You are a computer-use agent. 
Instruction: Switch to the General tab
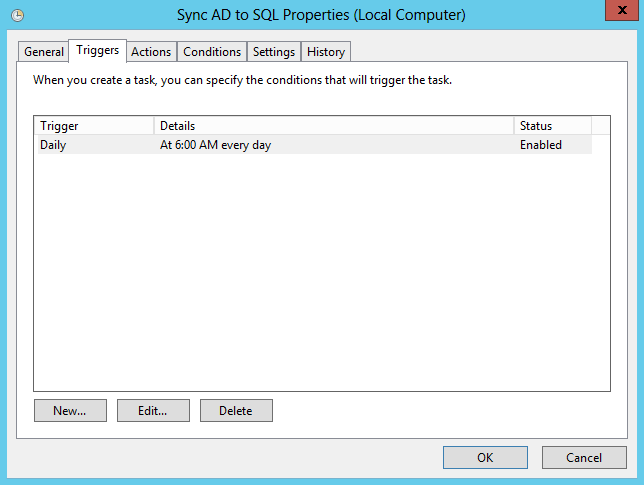44,52
